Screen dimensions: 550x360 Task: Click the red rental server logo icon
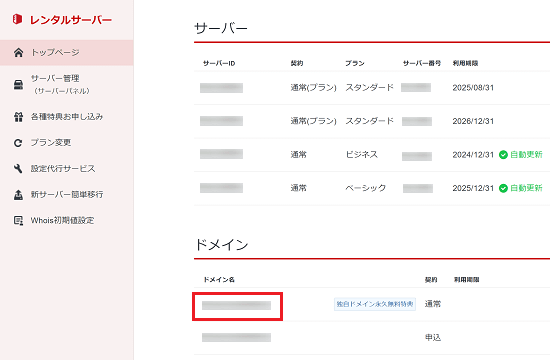coord(17,19)
